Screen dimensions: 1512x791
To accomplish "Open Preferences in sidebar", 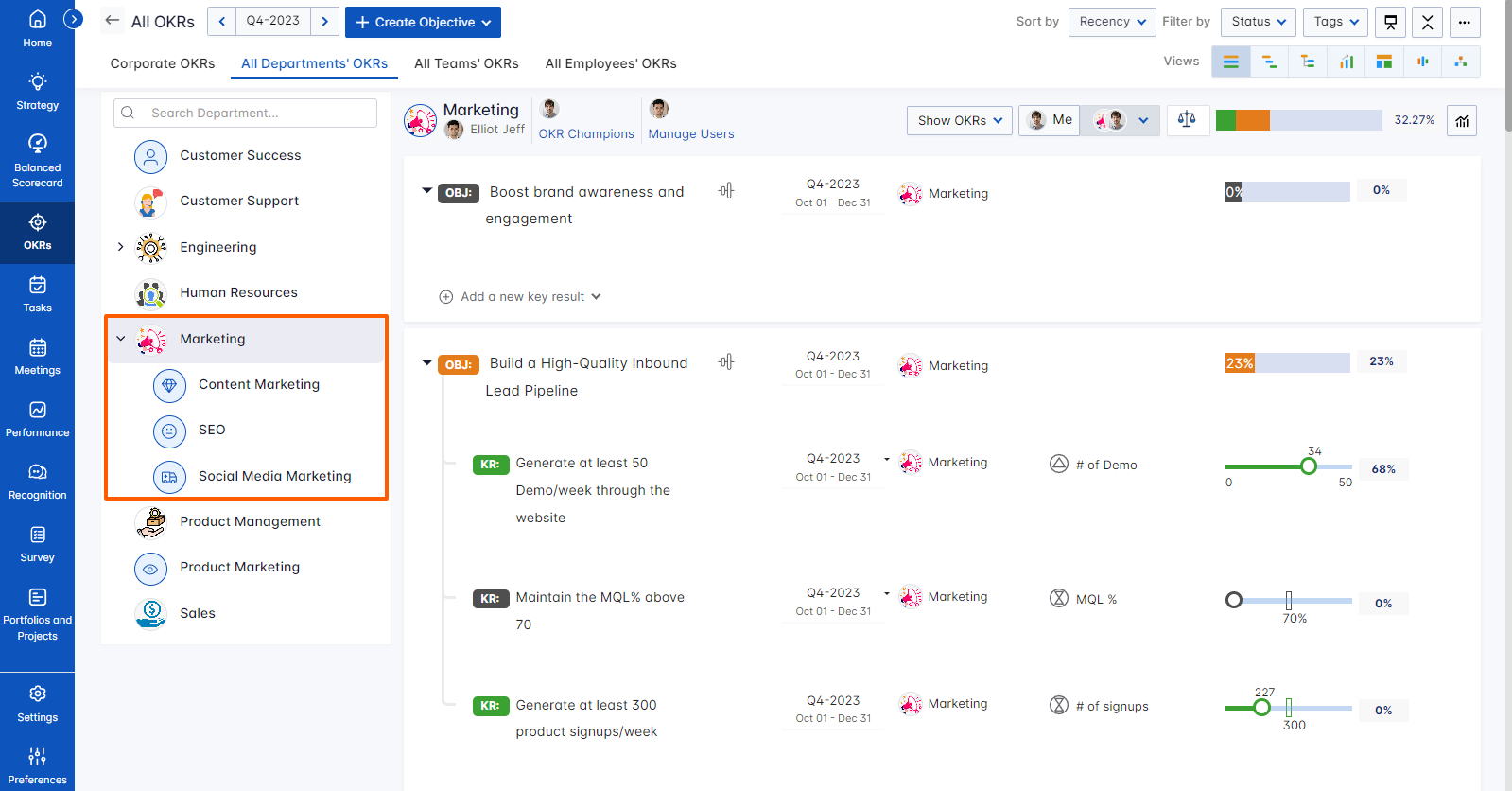I will point(37,765).
